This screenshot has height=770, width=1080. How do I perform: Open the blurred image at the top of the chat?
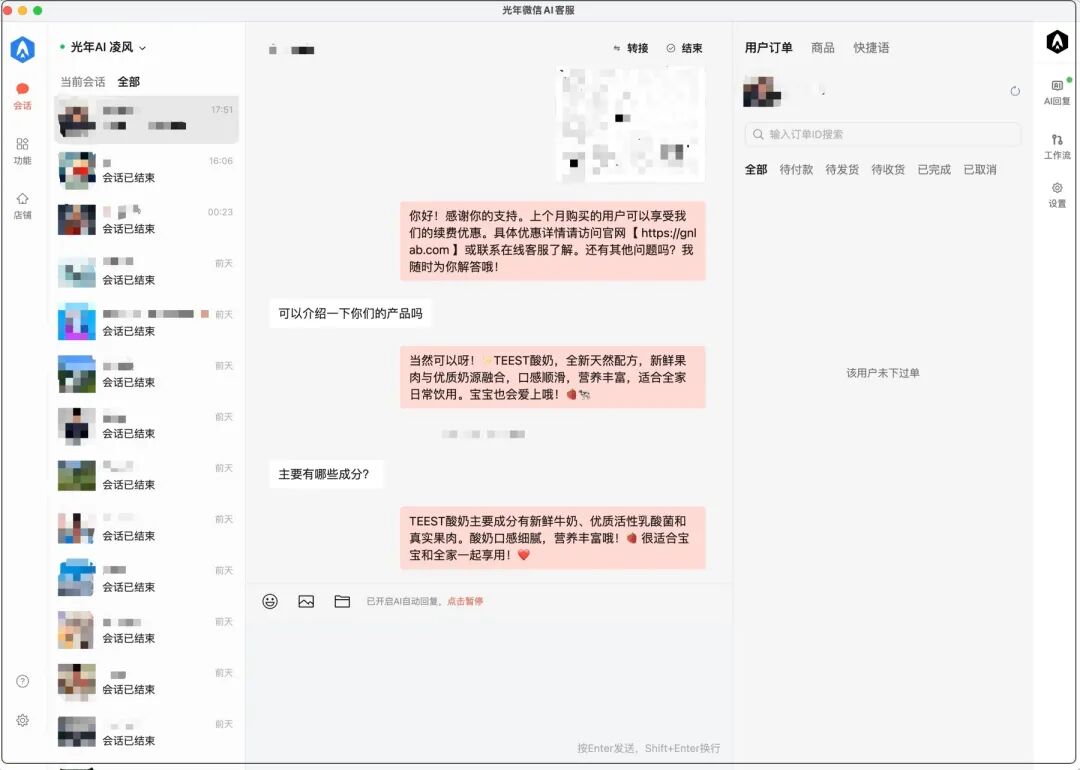pyautogui.click(x=630, y=124)
